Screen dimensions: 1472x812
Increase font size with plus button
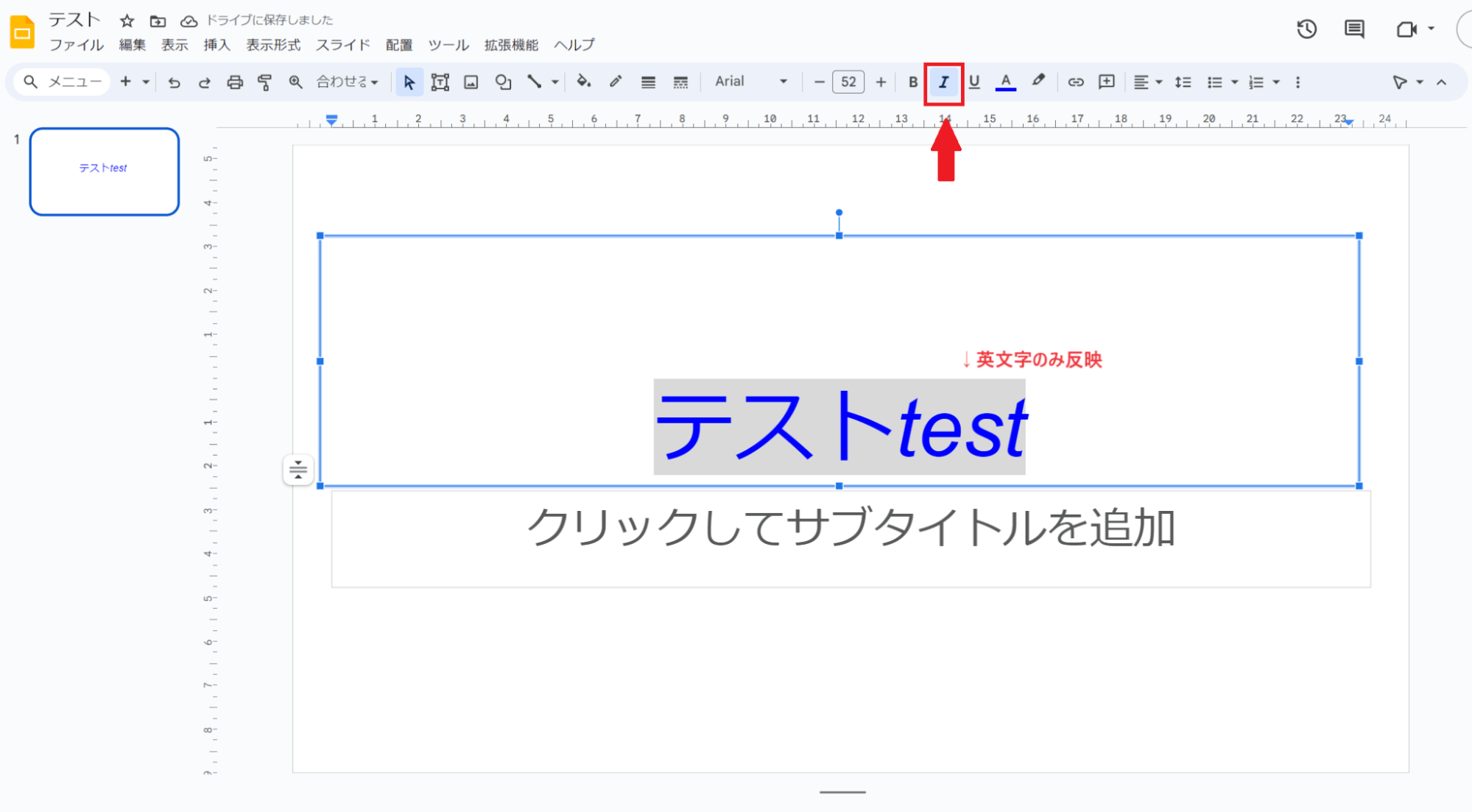[881, 82]
